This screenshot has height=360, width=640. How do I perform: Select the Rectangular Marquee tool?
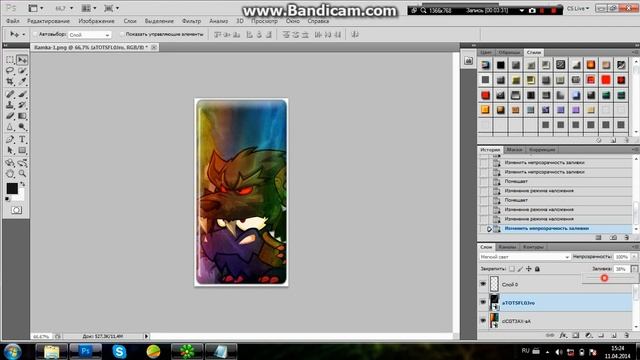tap(10, 60)
